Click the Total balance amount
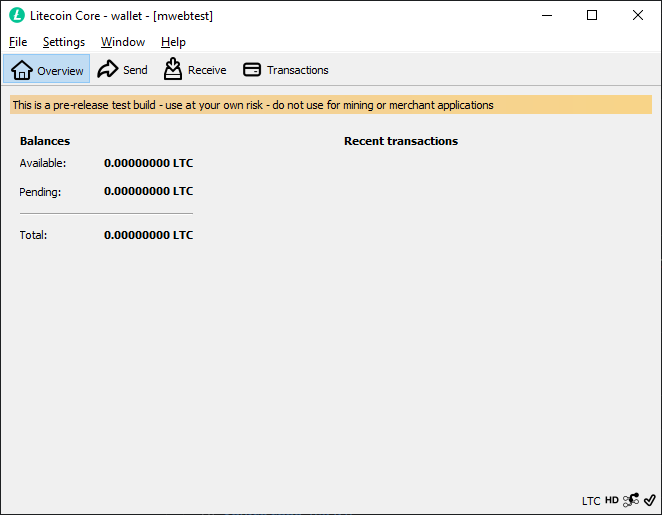This screenshot has width=662, height=515. tap(148, 236)
